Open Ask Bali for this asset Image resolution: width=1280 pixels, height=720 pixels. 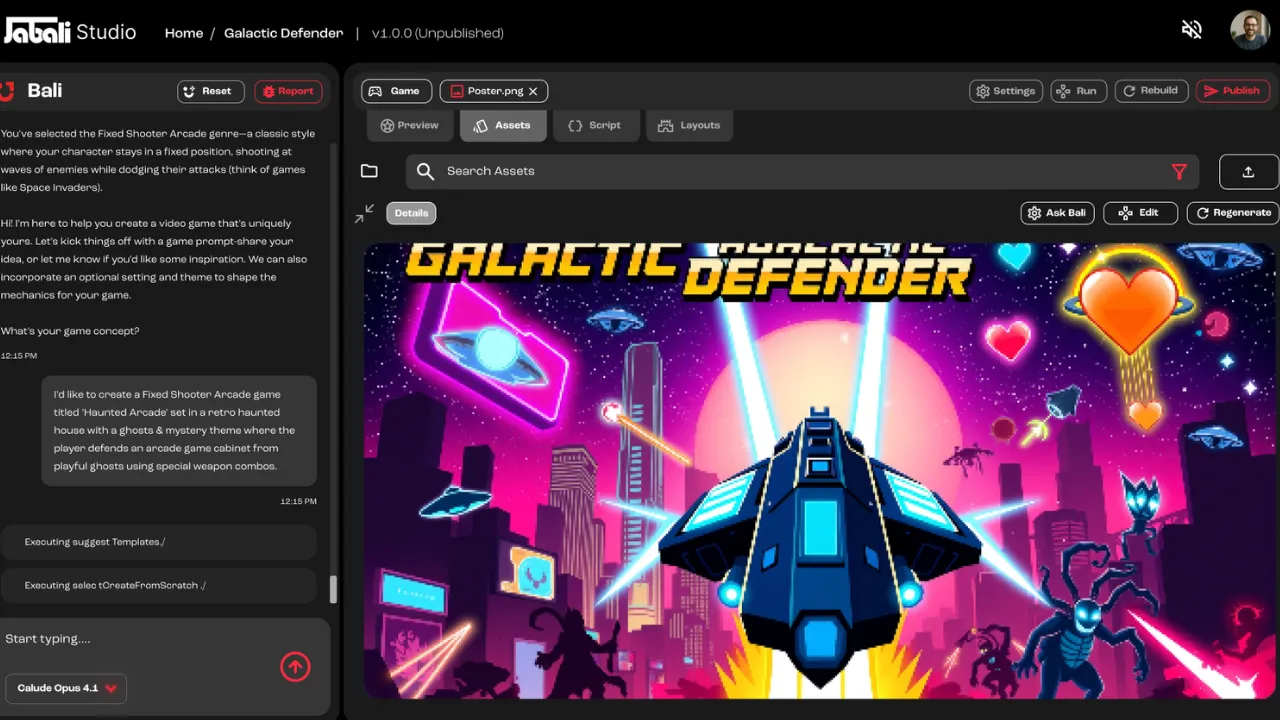point(1056,213)
